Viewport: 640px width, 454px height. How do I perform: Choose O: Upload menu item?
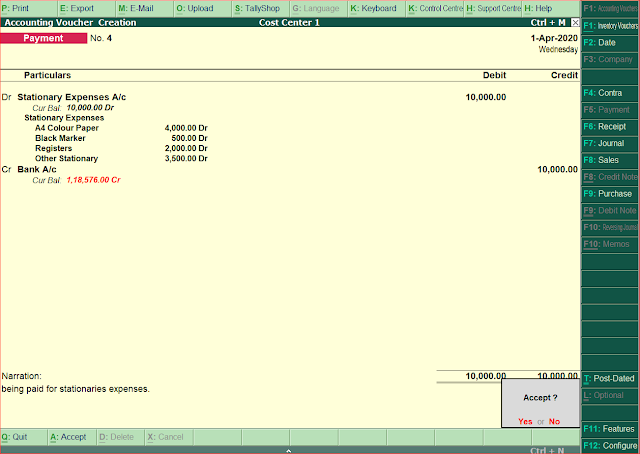203,8
